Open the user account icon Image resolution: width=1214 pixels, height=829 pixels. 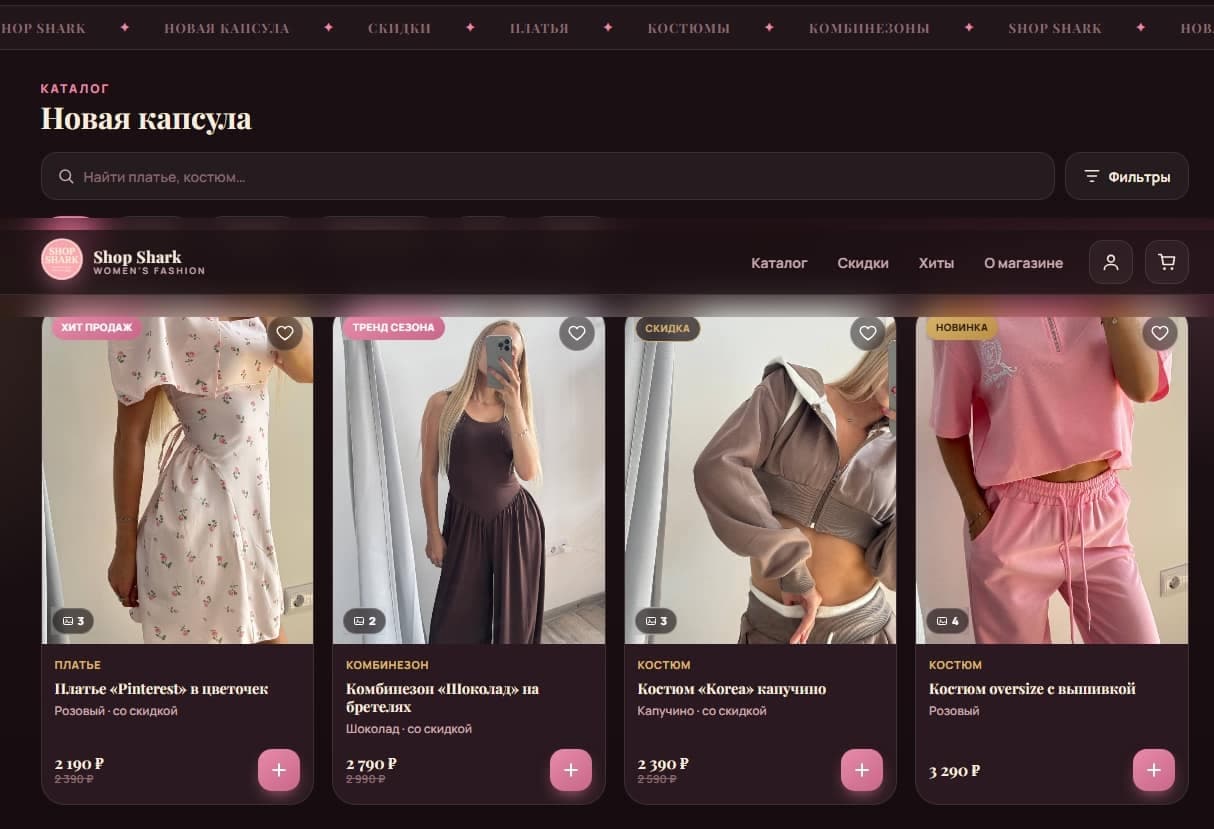(1110, 262)
